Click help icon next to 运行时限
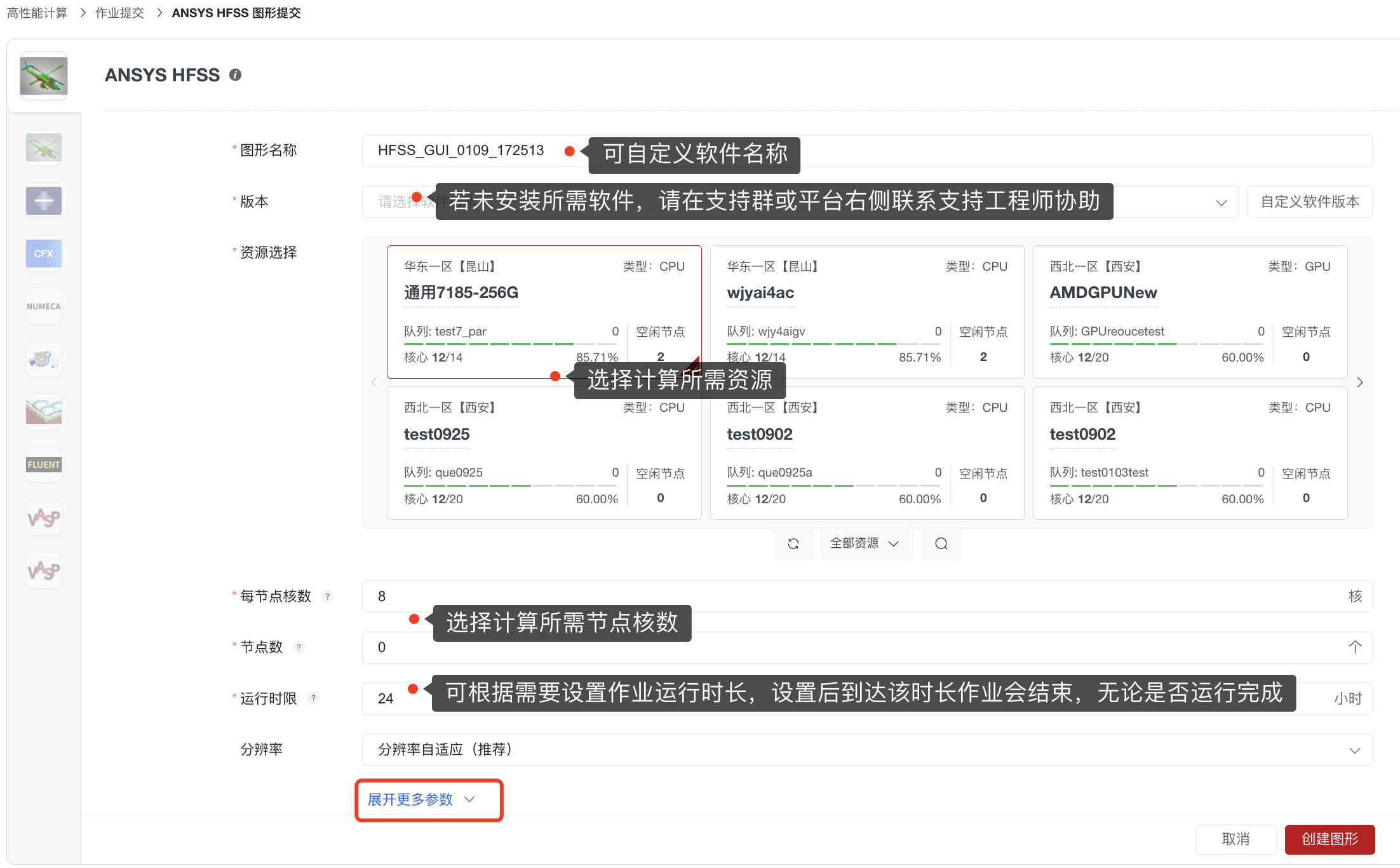1400x868 pixels. click(313, 698)
